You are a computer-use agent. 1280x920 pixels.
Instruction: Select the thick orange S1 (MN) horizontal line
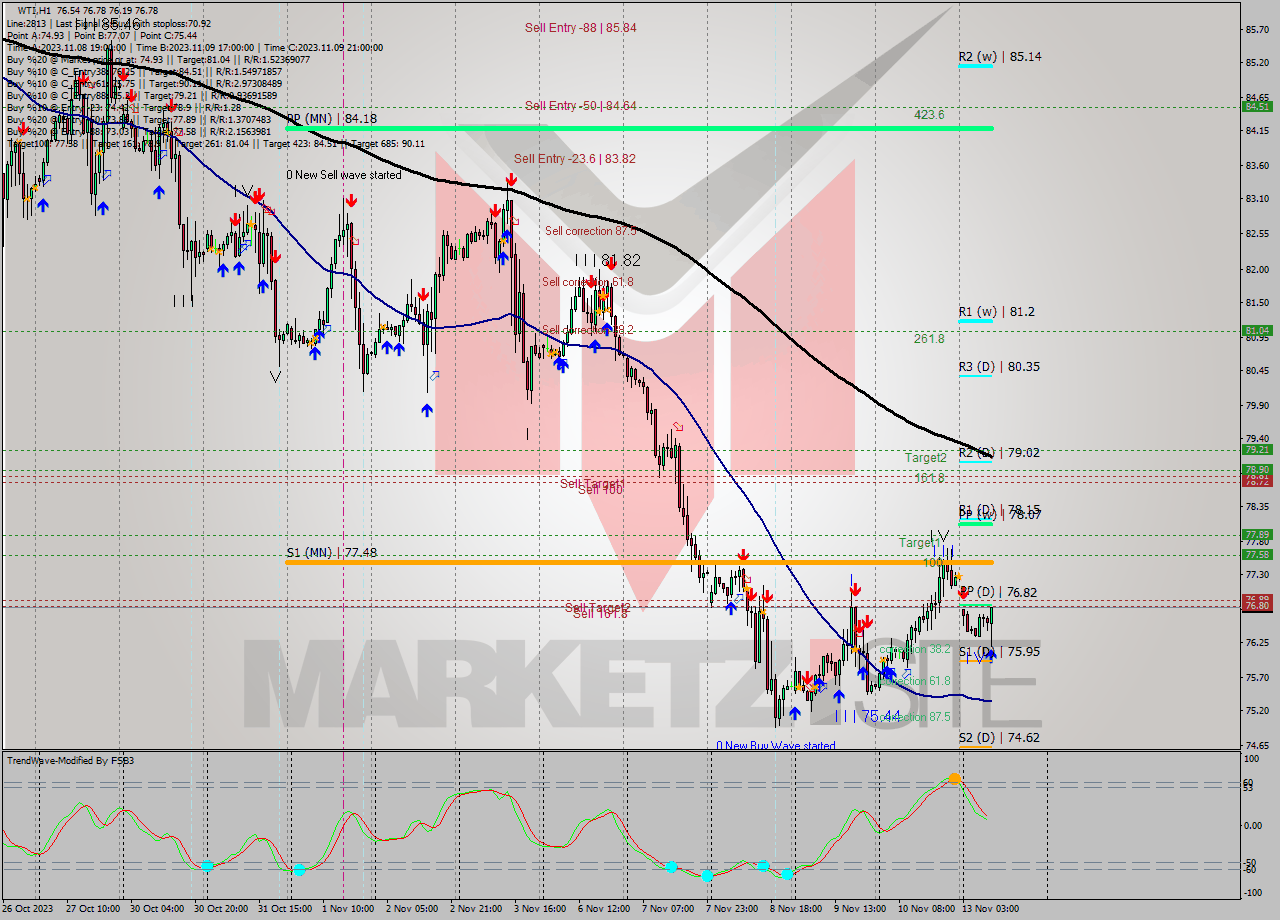tap(640, 562)
